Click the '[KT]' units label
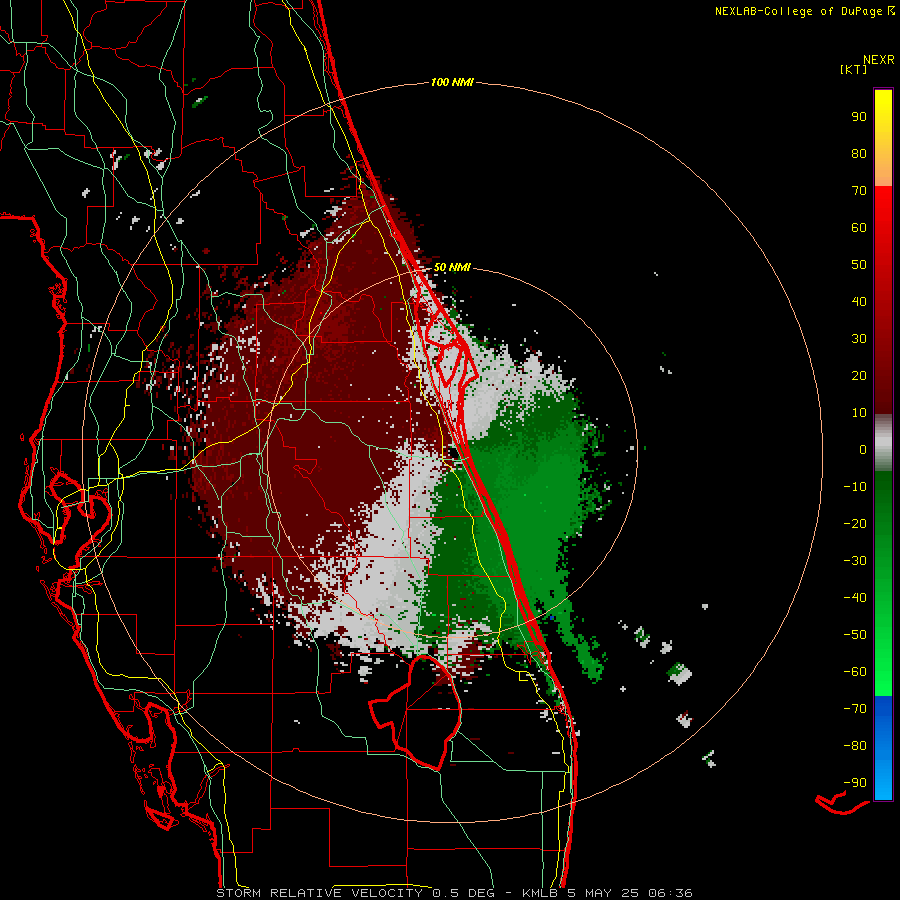The width and height of the screenshot is (900, 900). coord(853,69)
